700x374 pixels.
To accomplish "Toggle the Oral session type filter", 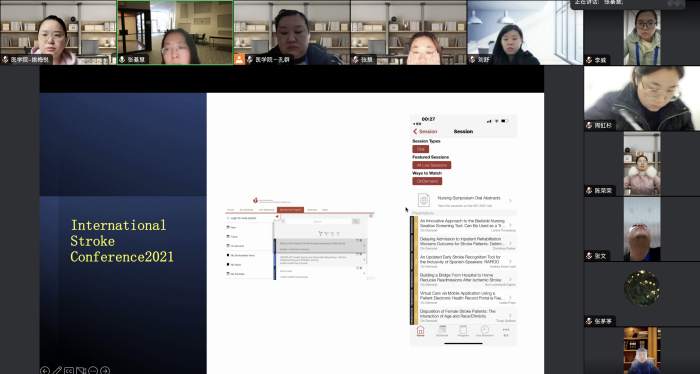I will (420, 149).
